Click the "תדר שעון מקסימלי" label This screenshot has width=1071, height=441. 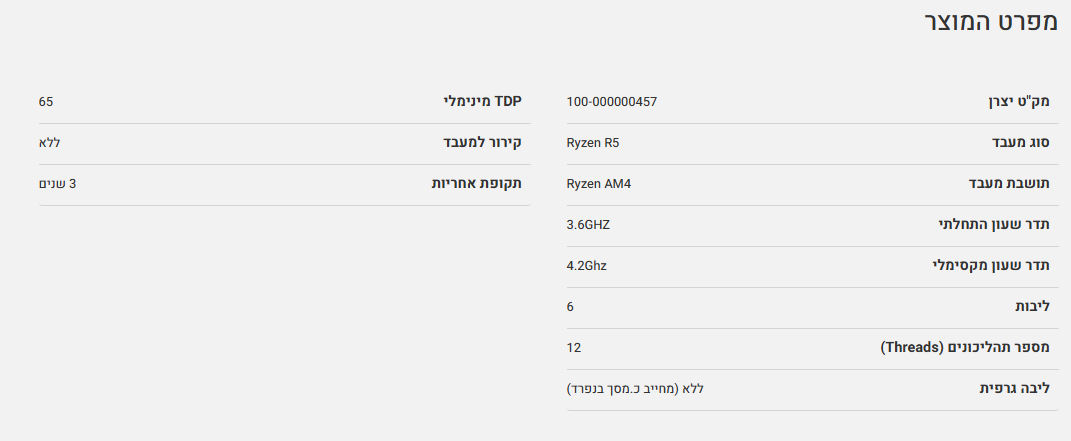coord(991,266)
